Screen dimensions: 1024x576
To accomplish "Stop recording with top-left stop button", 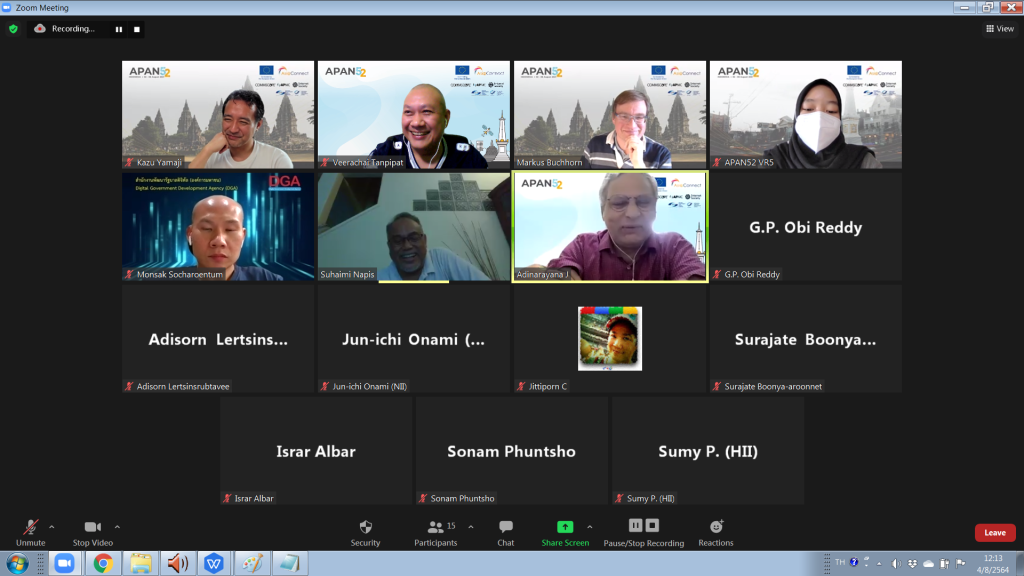I will (x=134, y=29).
